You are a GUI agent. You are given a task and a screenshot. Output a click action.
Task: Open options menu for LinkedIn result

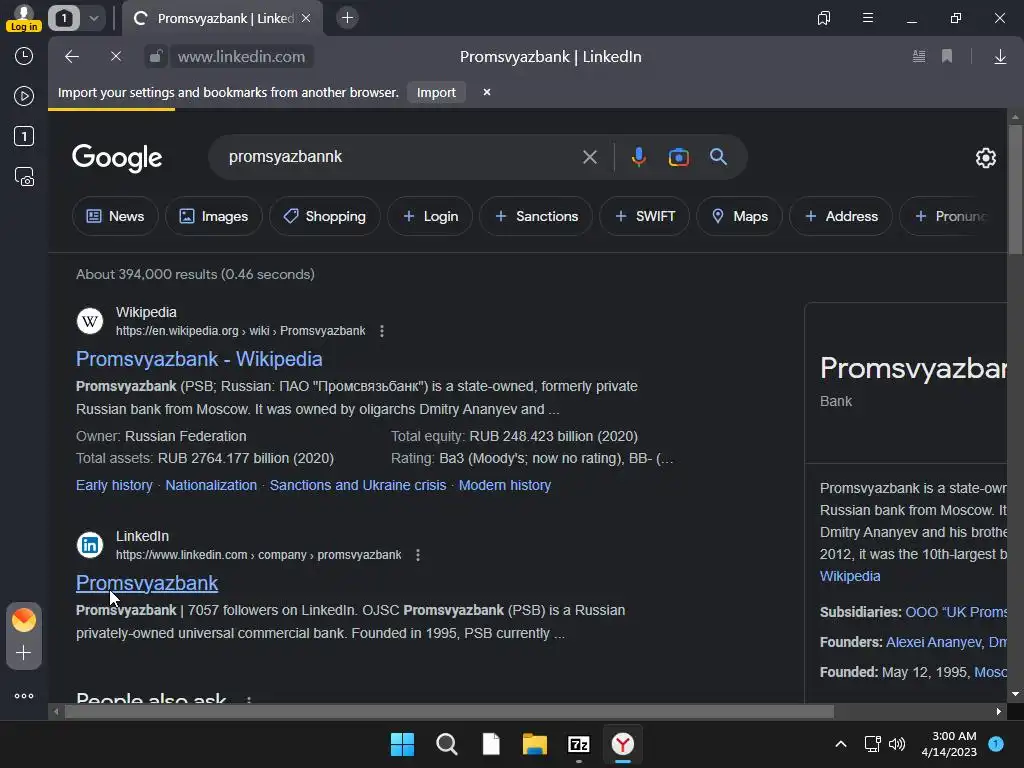(418, 555)
